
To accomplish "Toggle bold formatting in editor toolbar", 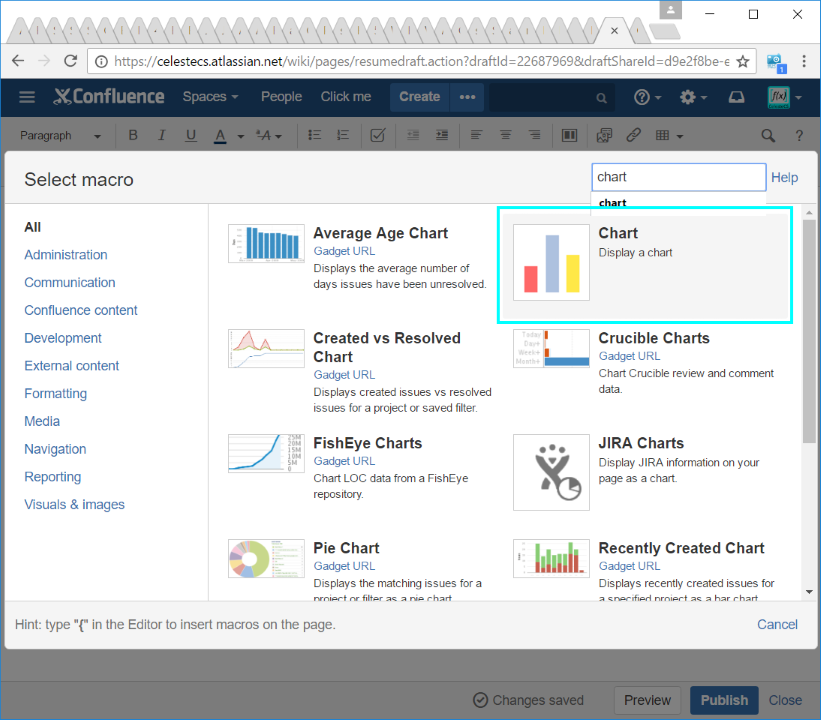I will (133, 136).
